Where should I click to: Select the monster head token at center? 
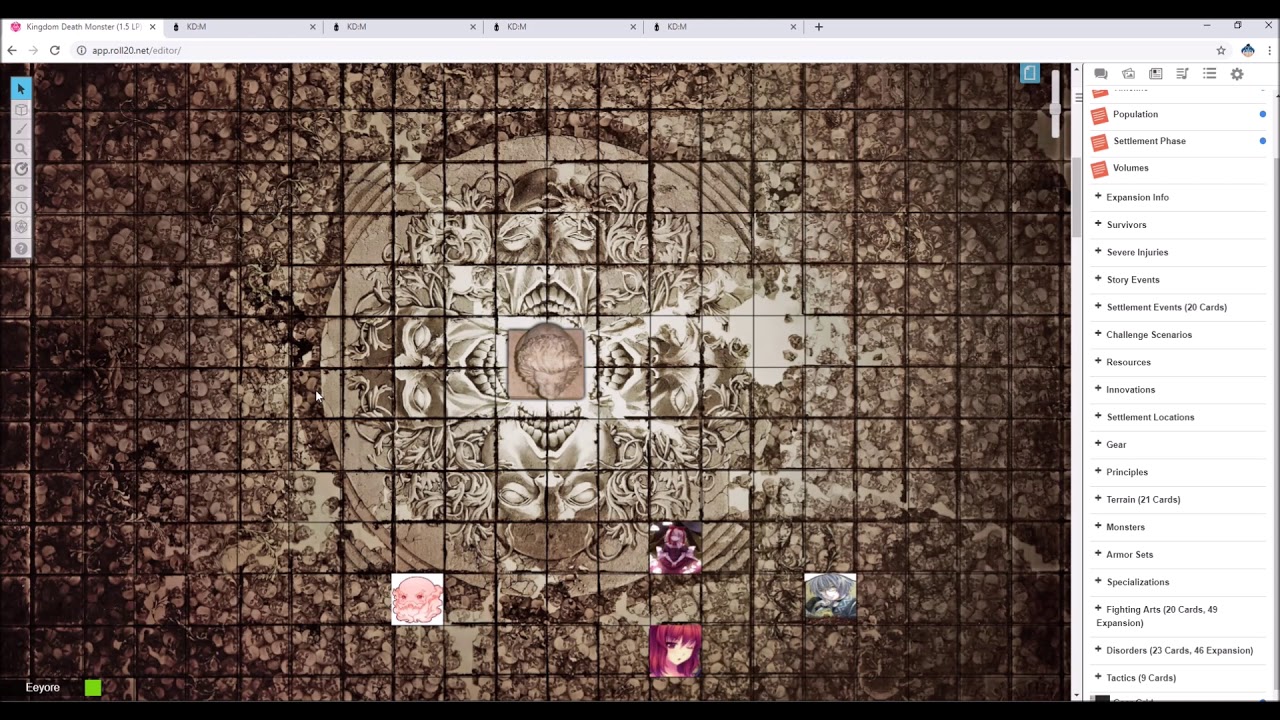546,361
